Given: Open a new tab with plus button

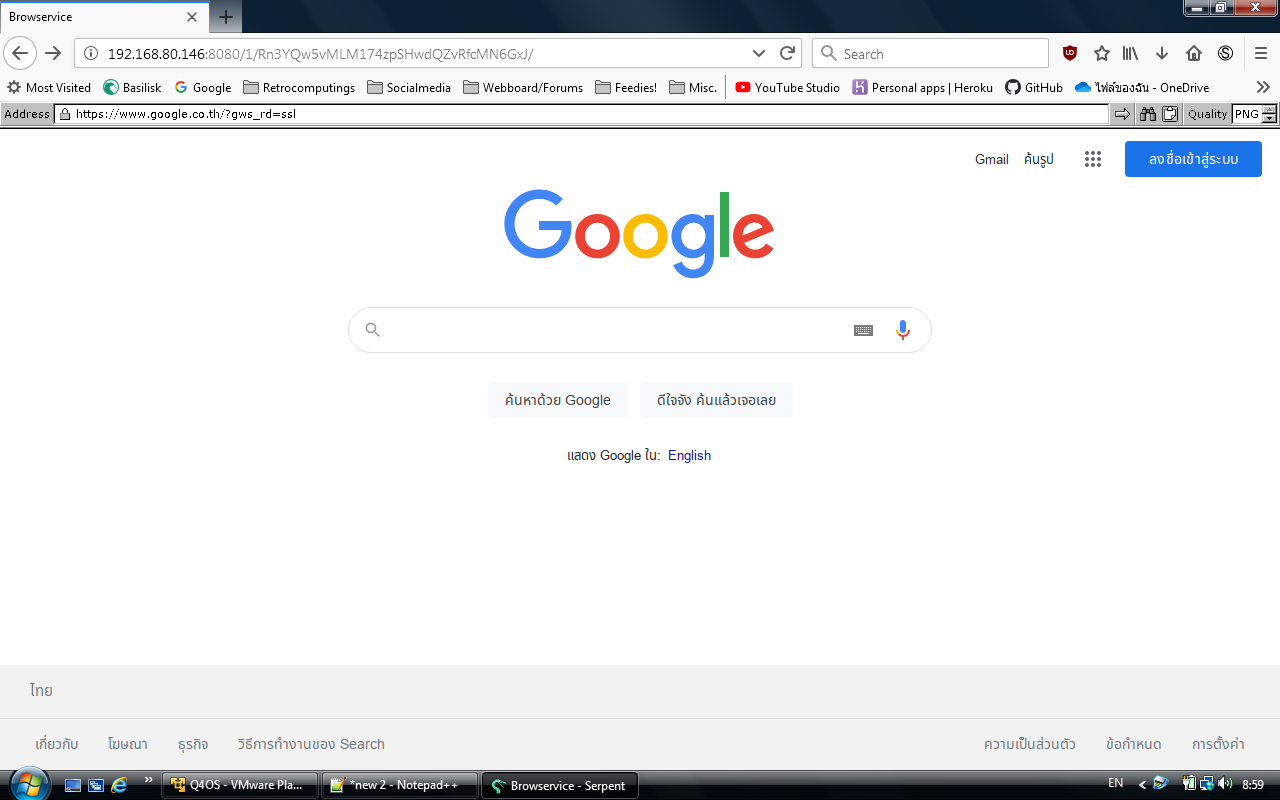Looking at the screenshot, I should point(226,17).
